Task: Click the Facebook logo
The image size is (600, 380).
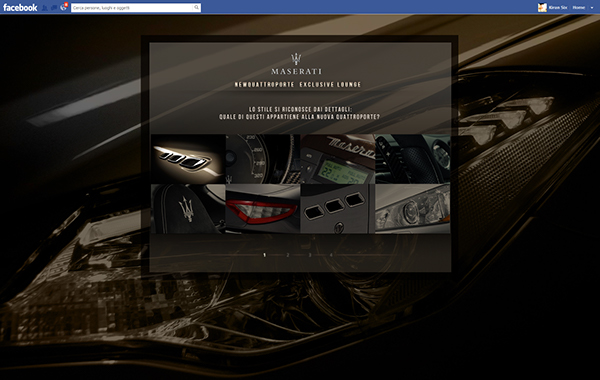Action: tap(20, 7)
